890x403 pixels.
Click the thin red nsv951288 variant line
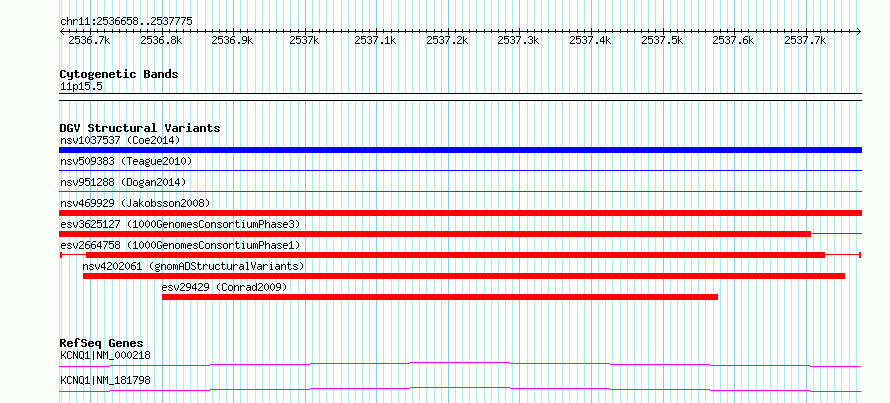pyautogui.click(x=460, y=191)
